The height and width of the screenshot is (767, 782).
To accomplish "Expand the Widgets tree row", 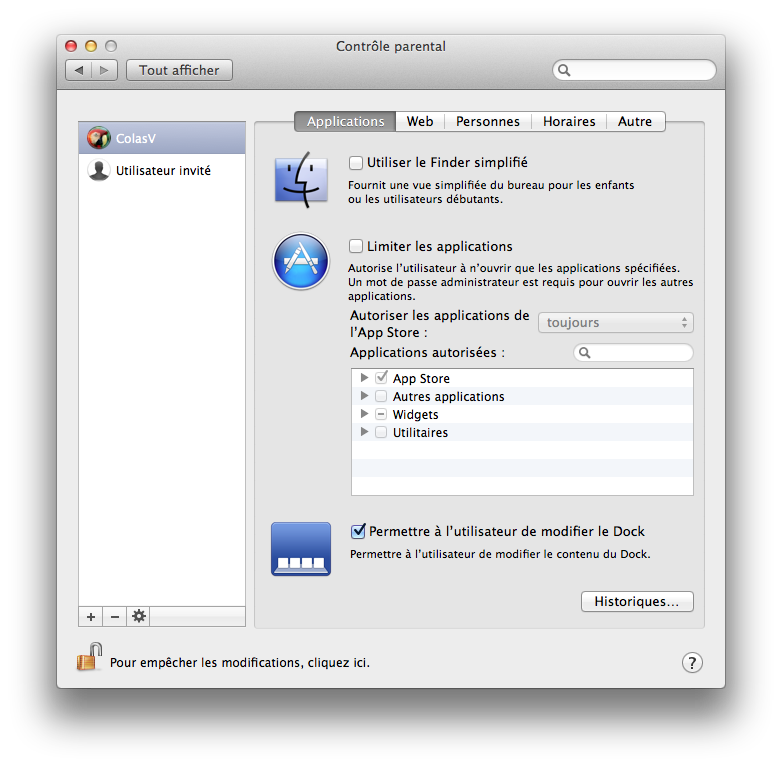I will click(365, 415).
